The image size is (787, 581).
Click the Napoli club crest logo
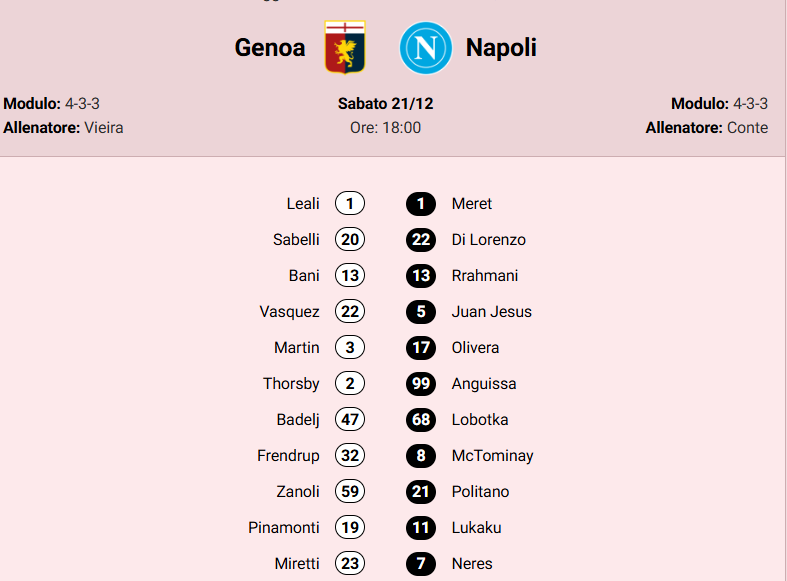pyautogui.click(x=426, y=48)
